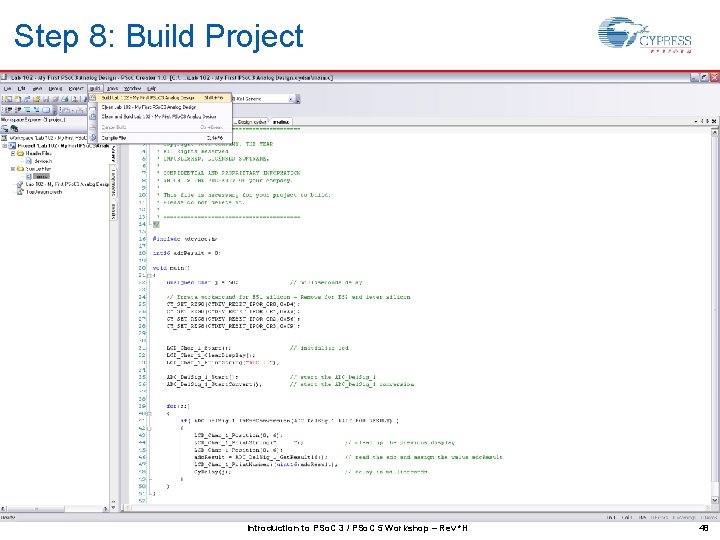Viewport: 720px width, 540px height.
Task: Open the Debug menu
Action: pyautogui.click(x=56, y=88)
